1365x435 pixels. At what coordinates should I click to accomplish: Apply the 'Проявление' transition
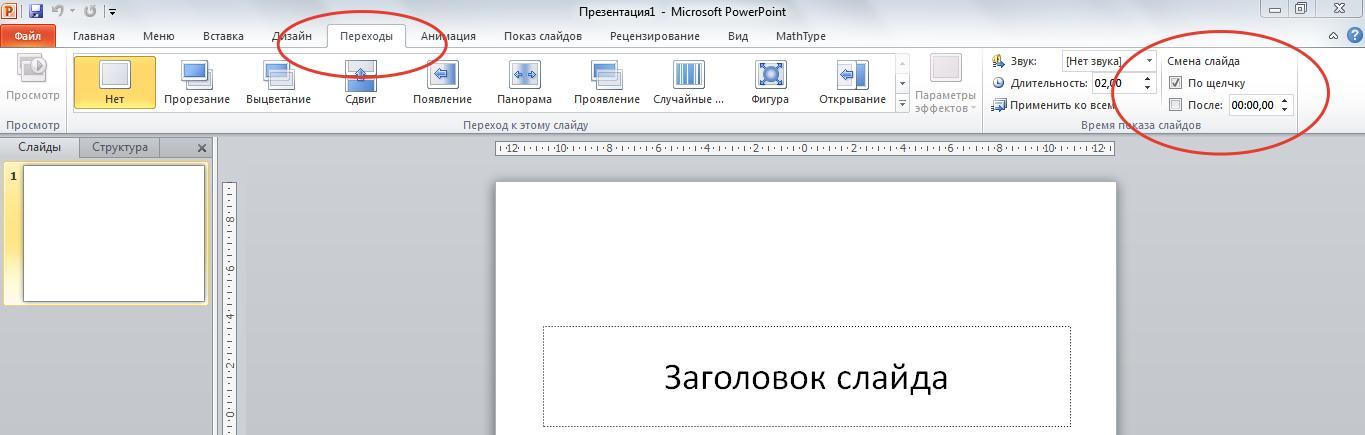pos(607,82)
